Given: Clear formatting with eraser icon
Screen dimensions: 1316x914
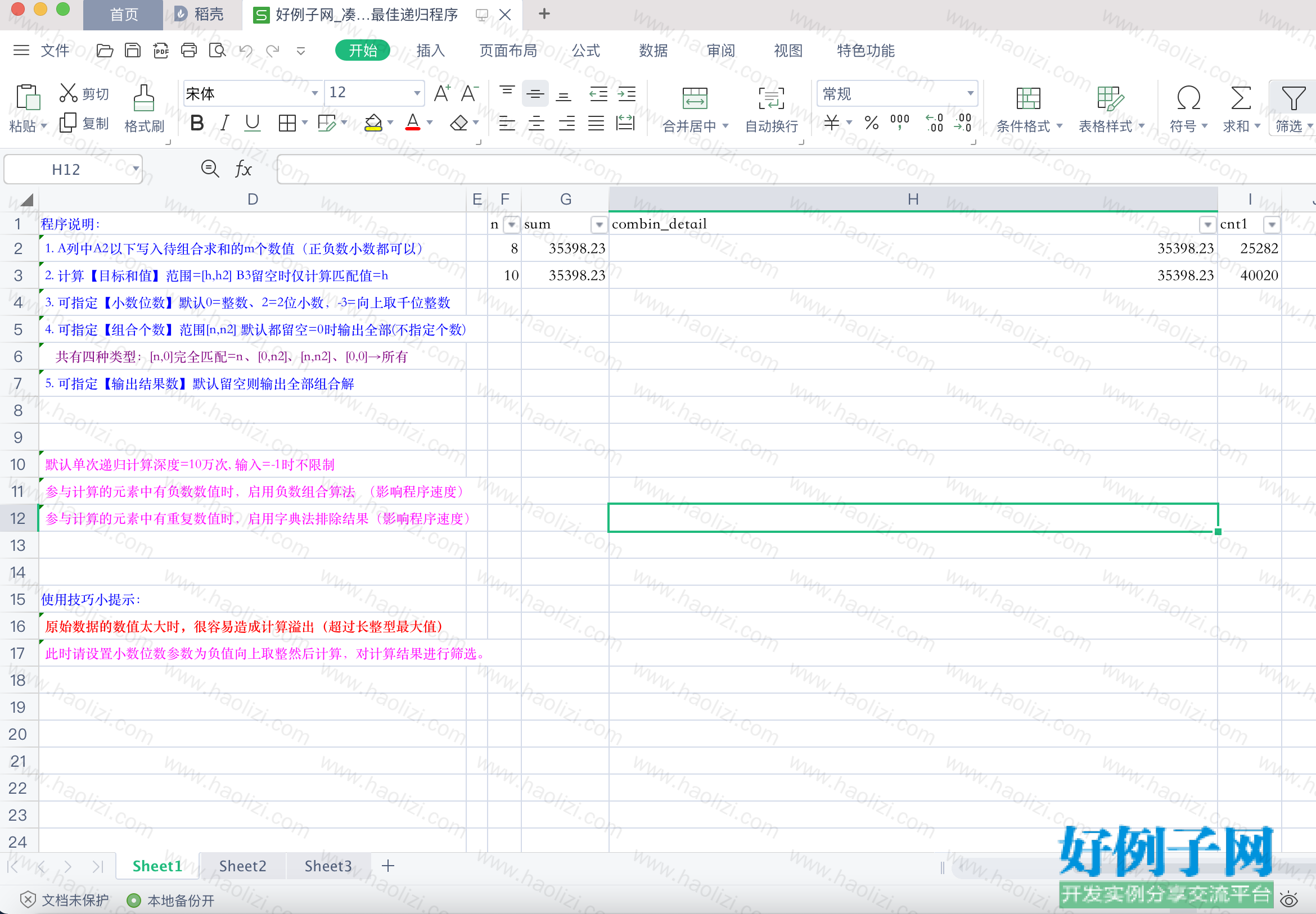Looking at the screenshot, I should click(459, 123).
